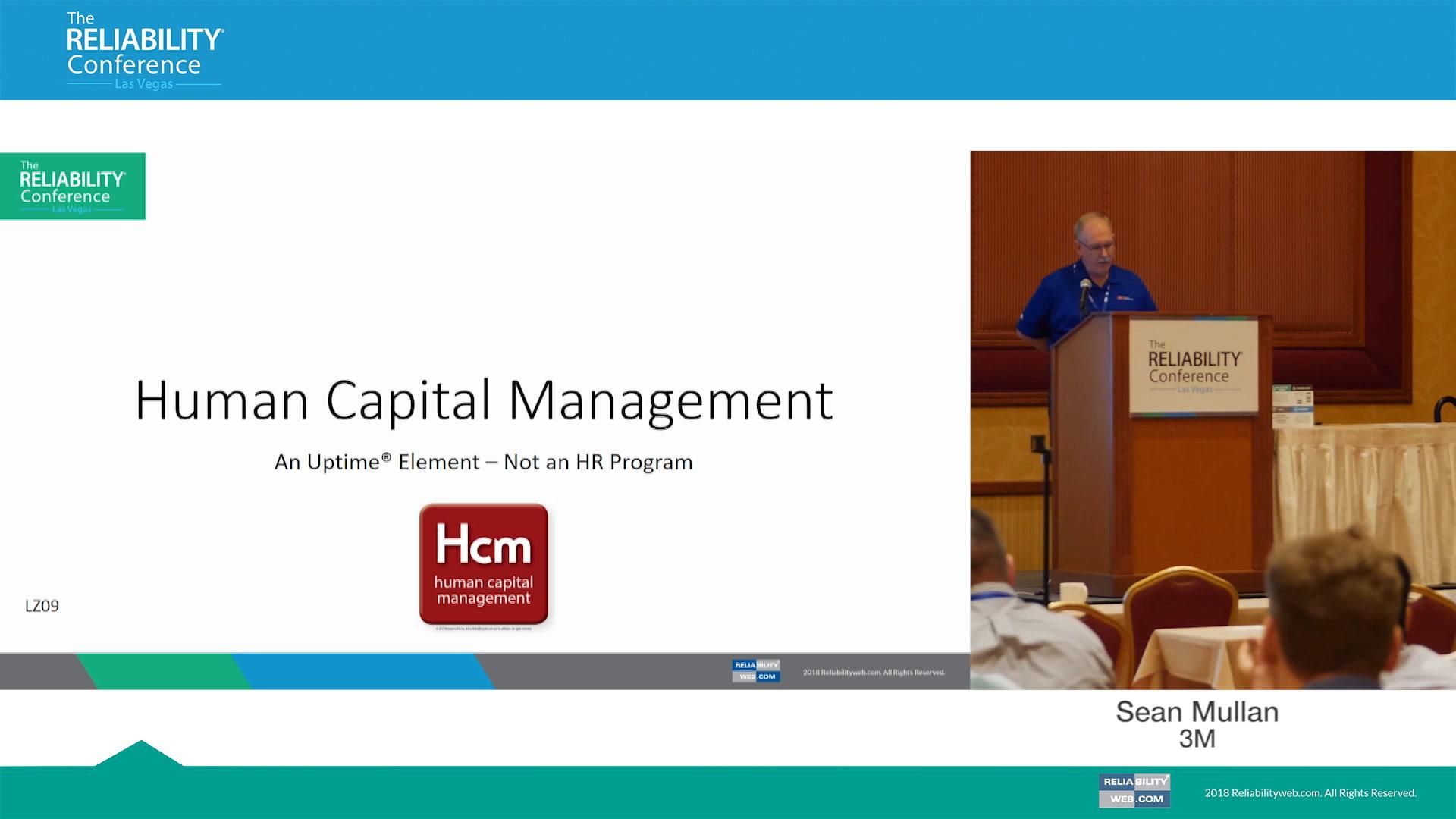Open the 3M presenter affiliation label
1456x819 pixels.
[x=1195, y=737]
